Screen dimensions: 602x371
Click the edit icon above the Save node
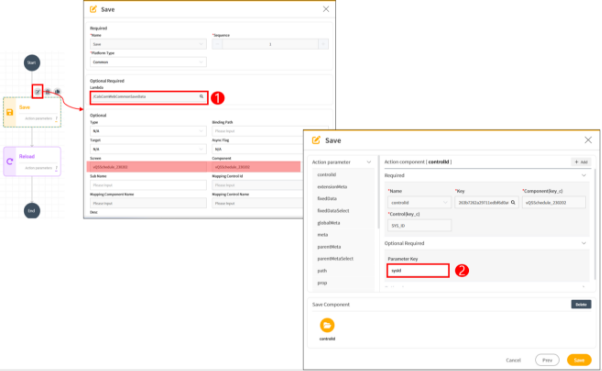[x=37, y=92]
